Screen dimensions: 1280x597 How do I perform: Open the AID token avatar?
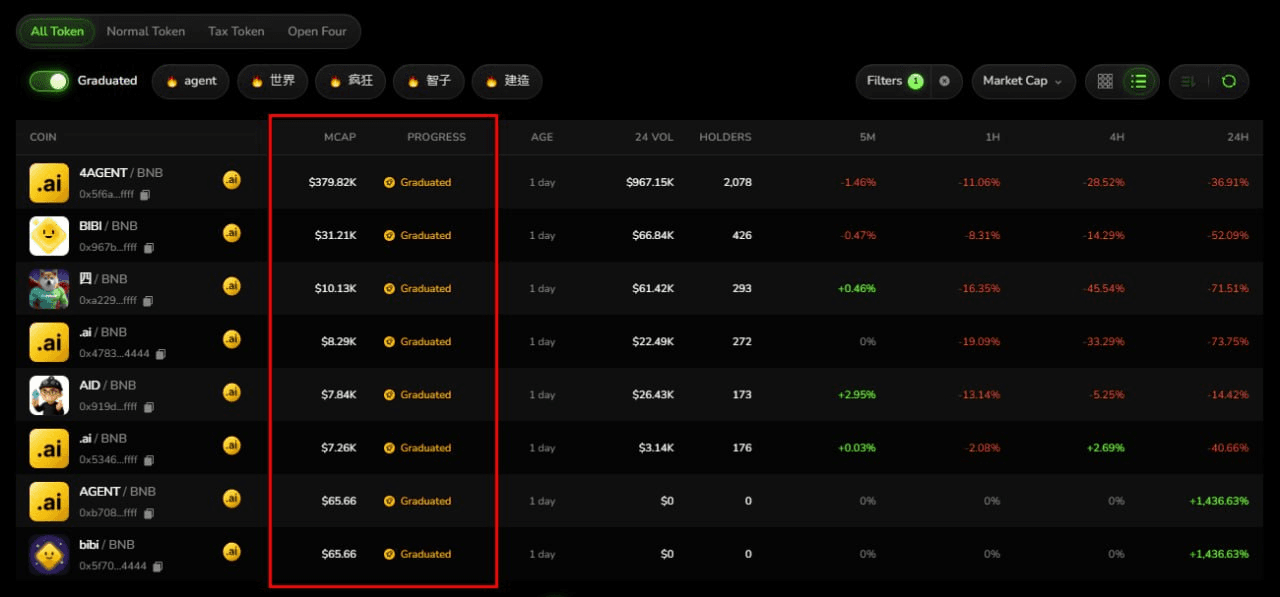[x=49, y=395]
